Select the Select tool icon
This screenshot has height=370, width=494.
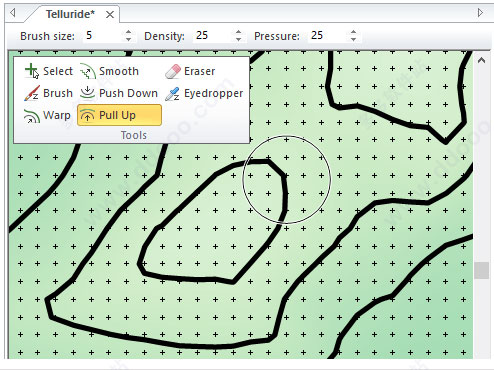(x=32, y=71)
